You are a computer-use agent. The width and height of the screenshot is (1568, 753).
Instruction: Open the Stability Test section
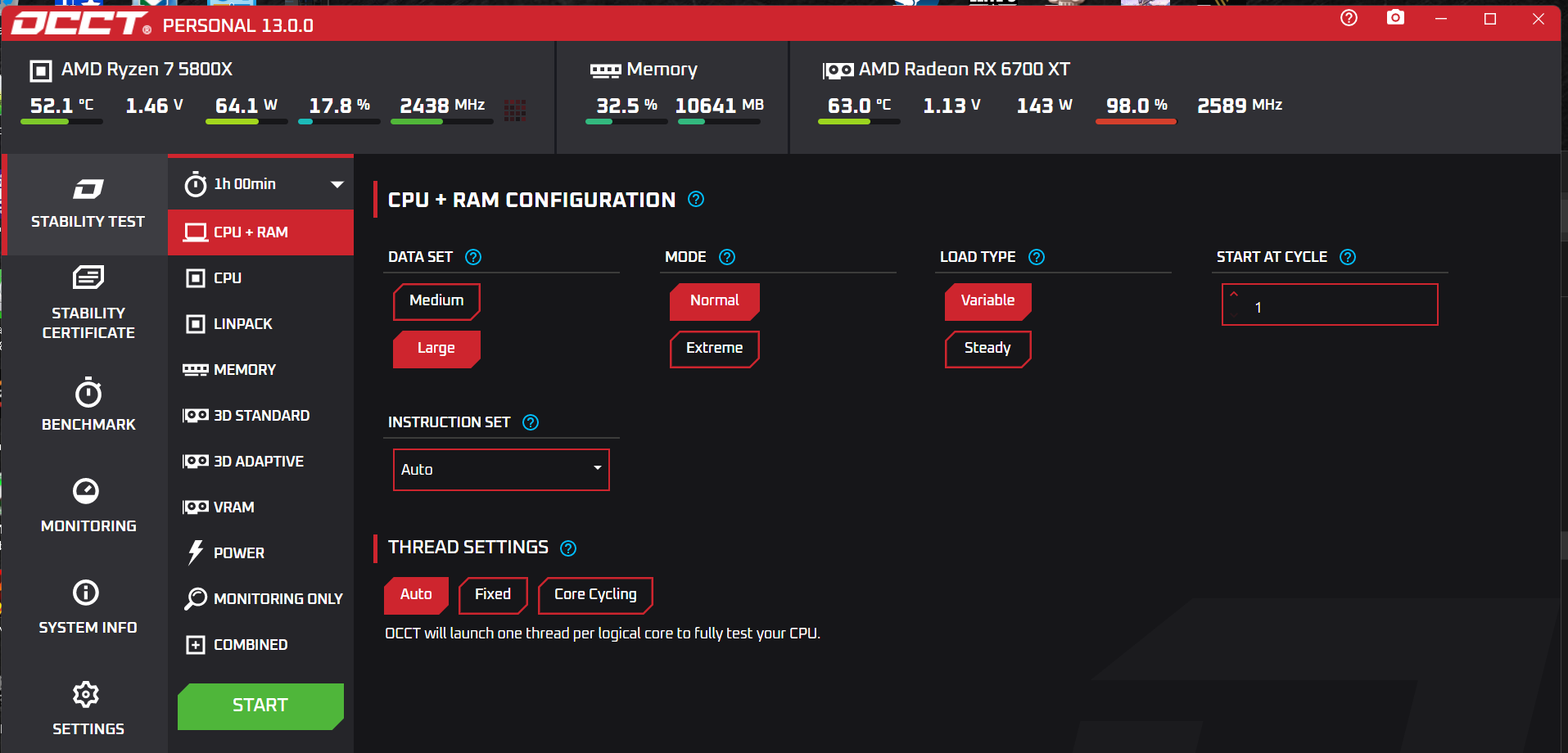[88, 205]
